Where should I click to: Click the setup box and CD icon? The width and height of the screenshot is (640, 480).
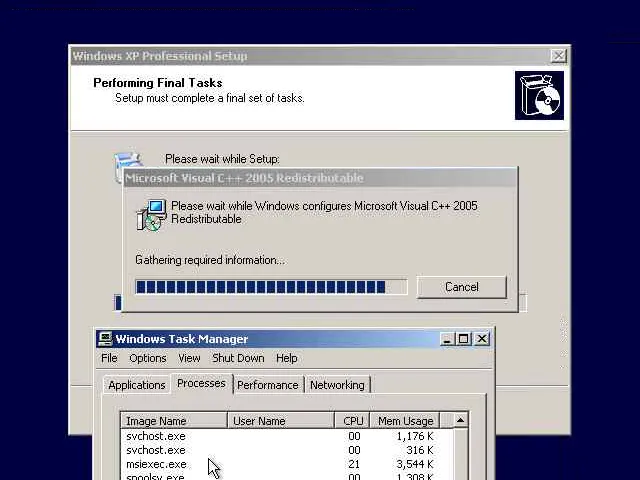tap(539, 96)
